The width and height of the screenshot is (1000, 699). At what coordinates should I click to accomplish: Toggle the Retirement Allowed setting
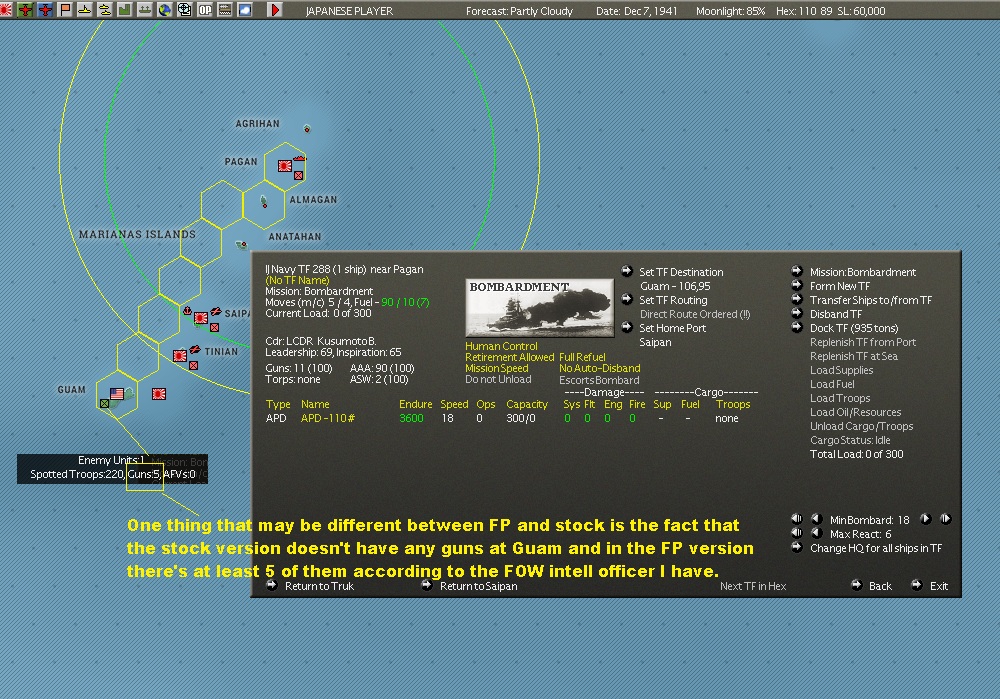510,357
